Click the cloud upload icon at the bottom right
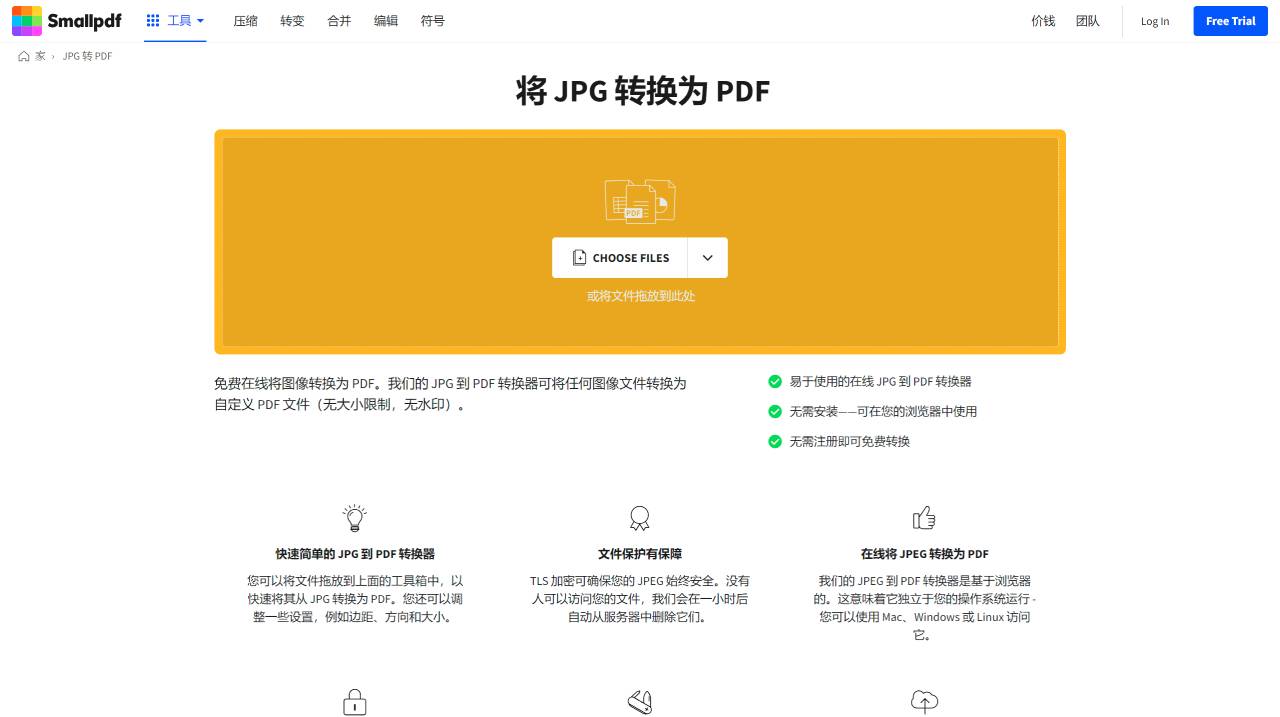 click(923, 701)
